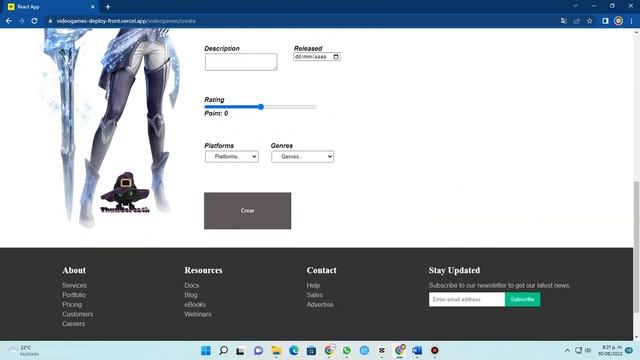Open the Webinars footer link
The height and width of the screenshot is (360, 640).
coord(198,314)
